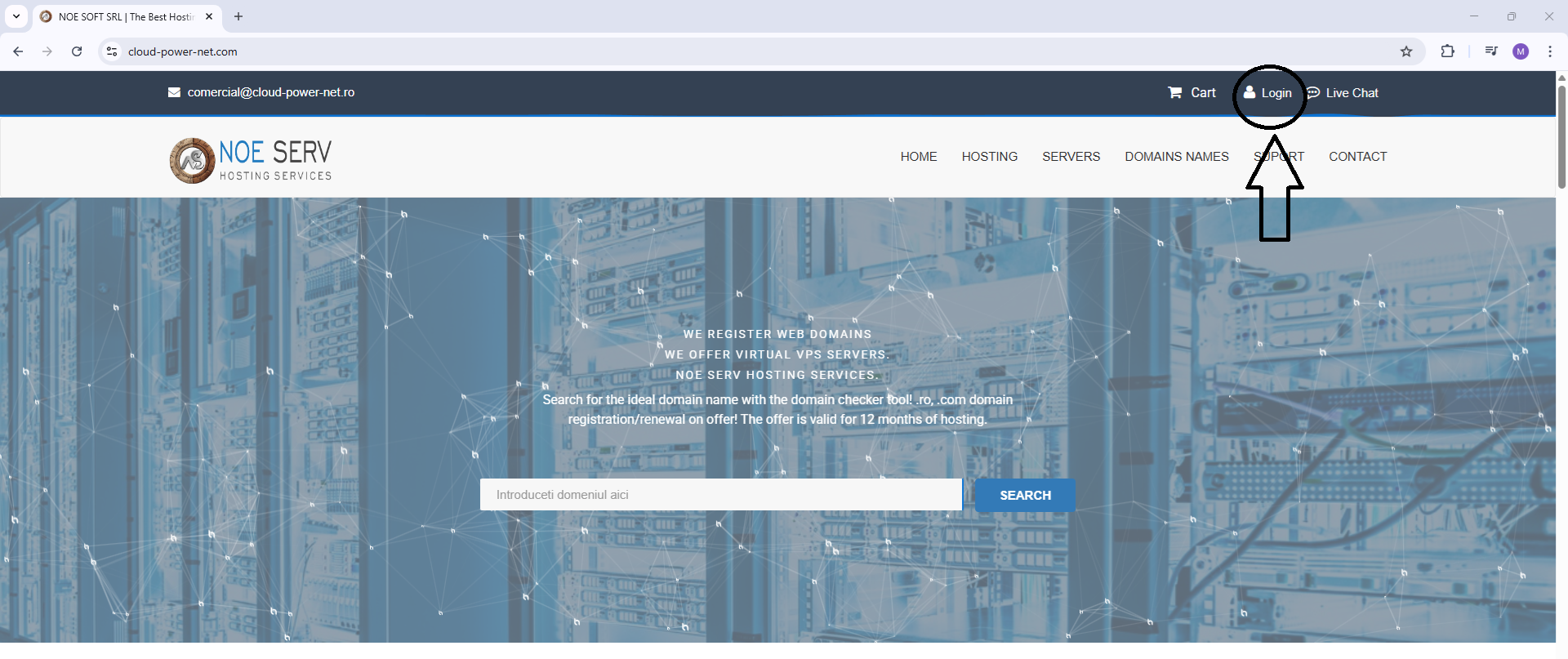Open the tab search dropdown arrow
This screenshot has width=1568, height=659.
coord(16,16)
